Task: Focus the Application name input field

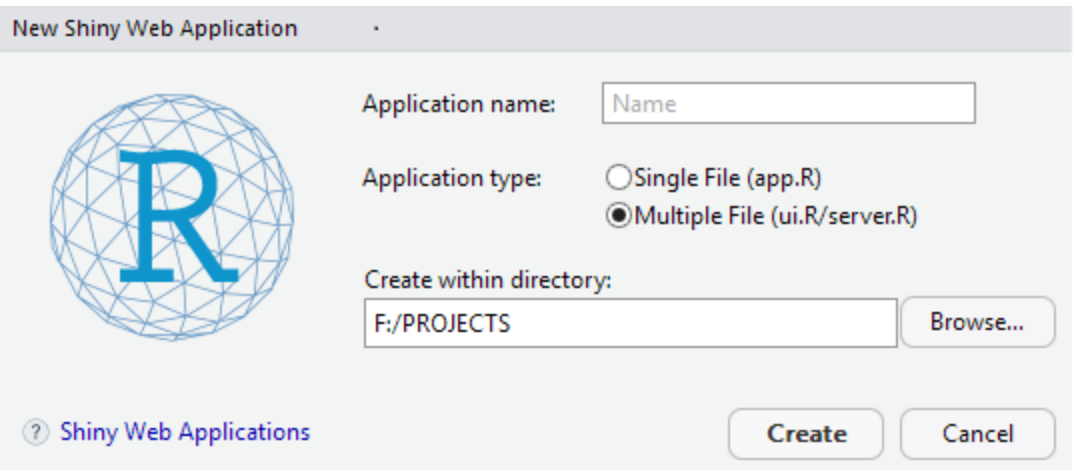Action: click(x=788, y=103)
